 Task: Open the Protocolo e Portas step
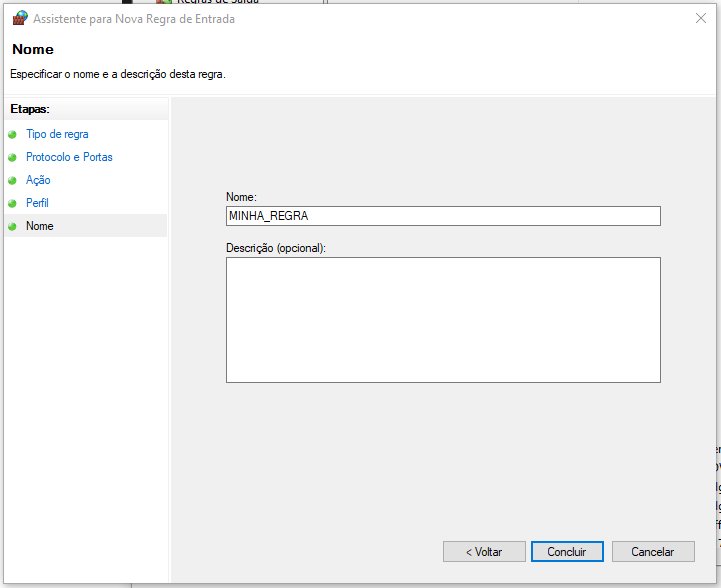[69, 157]
